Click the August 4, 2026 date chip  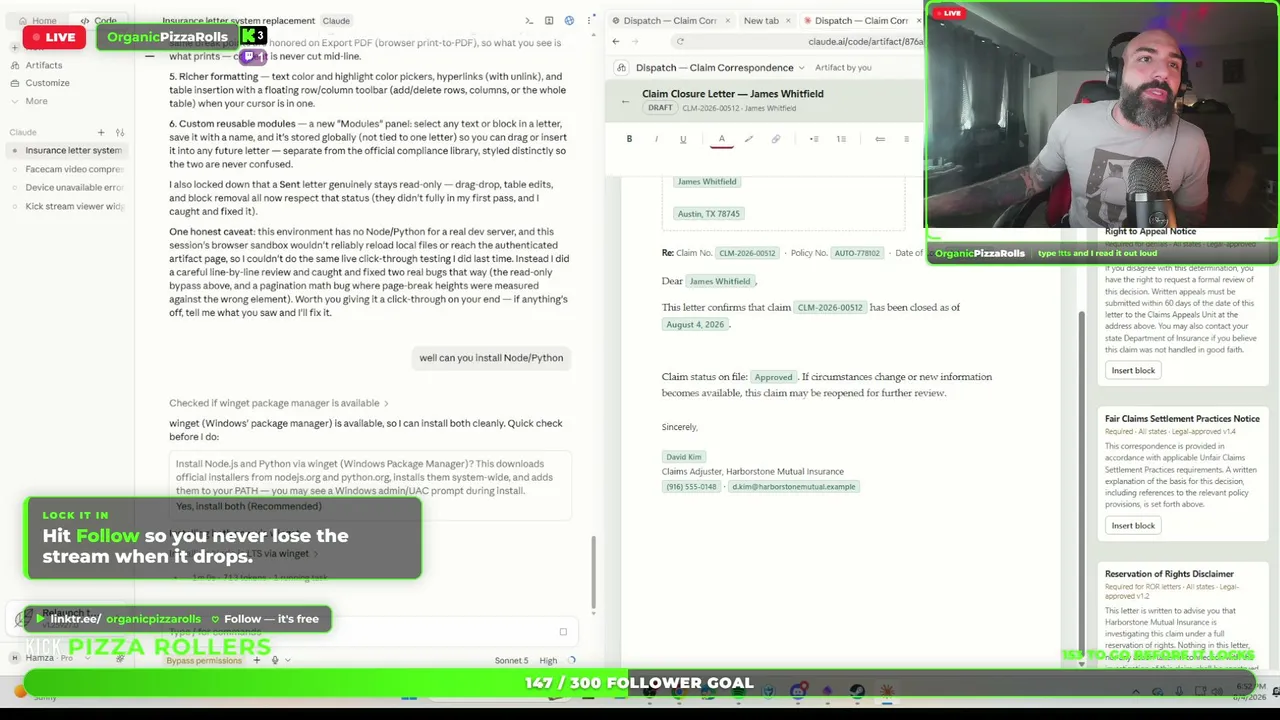(x=695, y=324)
